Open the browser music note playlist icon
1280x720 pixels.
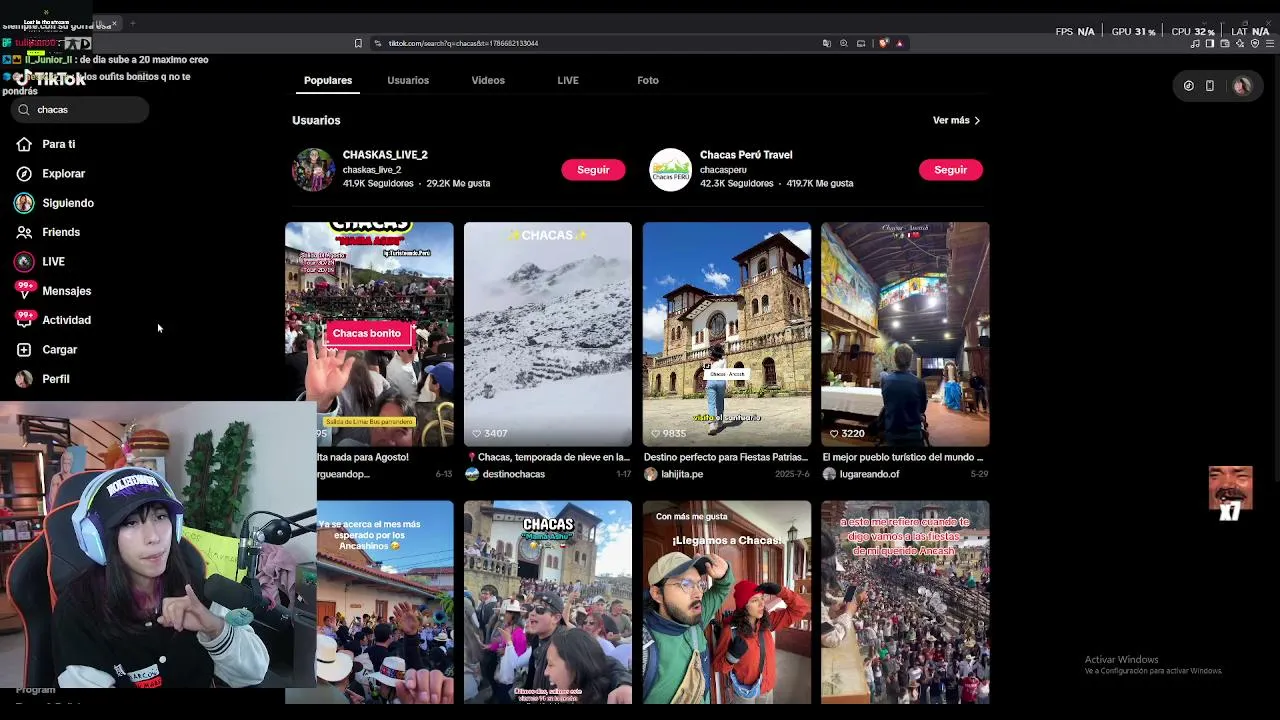(1195, 44)
